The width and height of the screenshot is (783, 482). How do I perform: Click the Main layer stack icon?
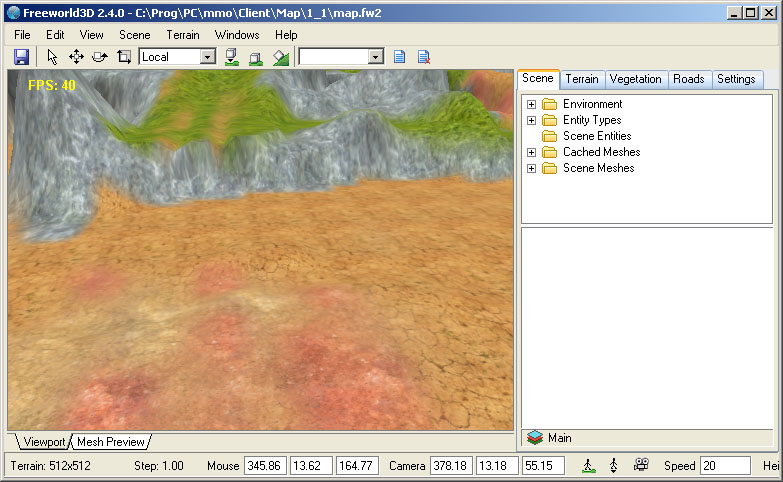click(535, 438)
